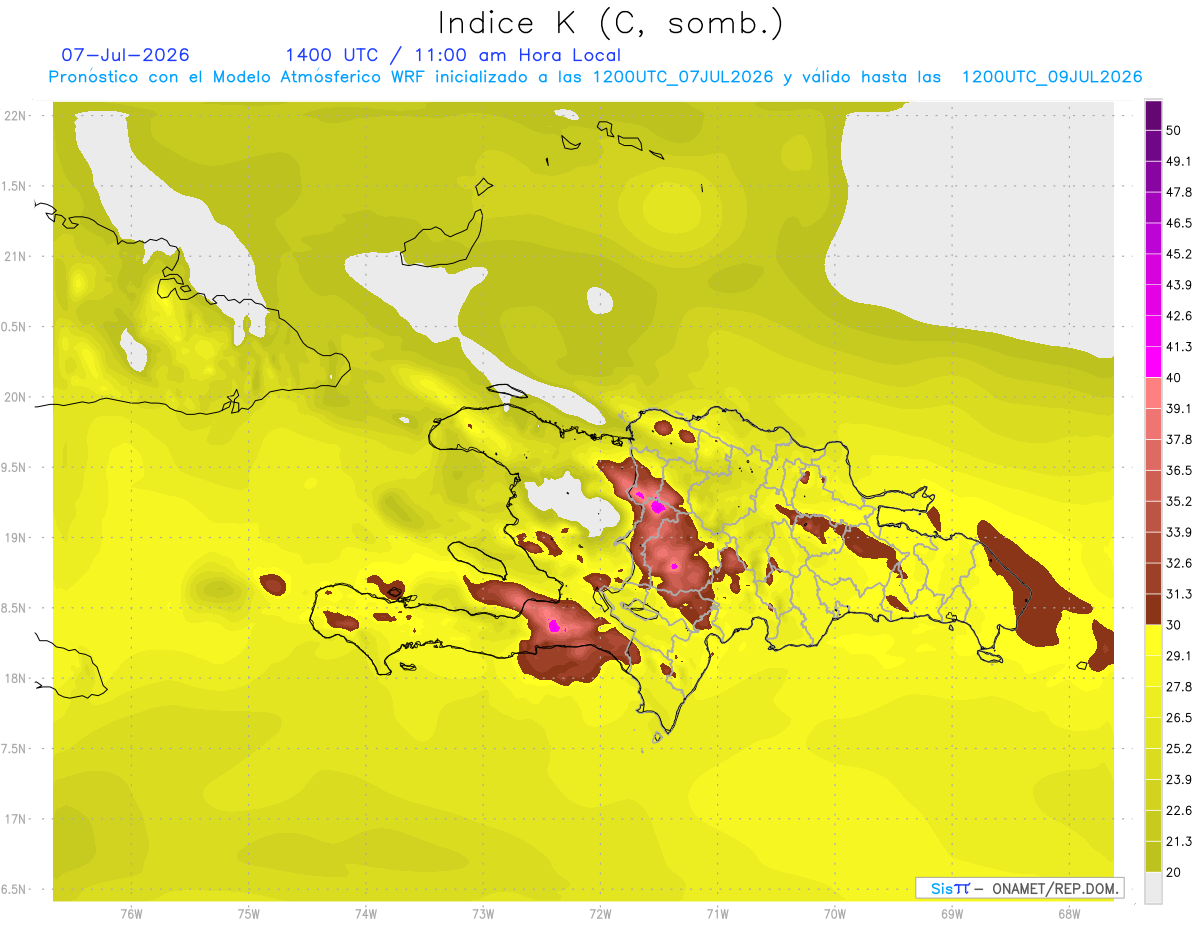Click the "36.5" color scale value
Viewport: 1200px width, 927px height.
[1179, 470]
